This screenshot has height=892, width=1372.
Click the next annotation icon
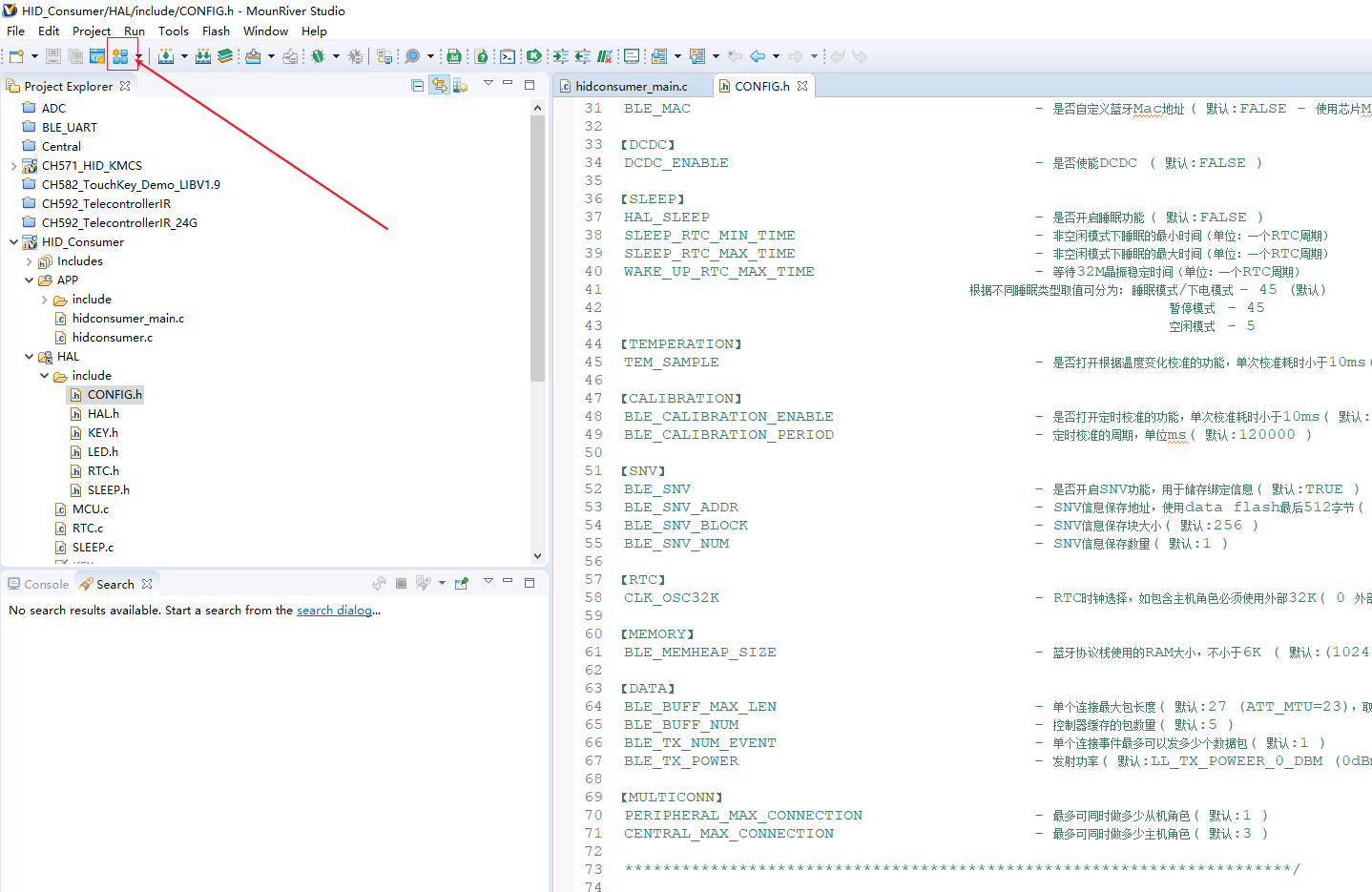pyautogui.click(x=659, y=56)
